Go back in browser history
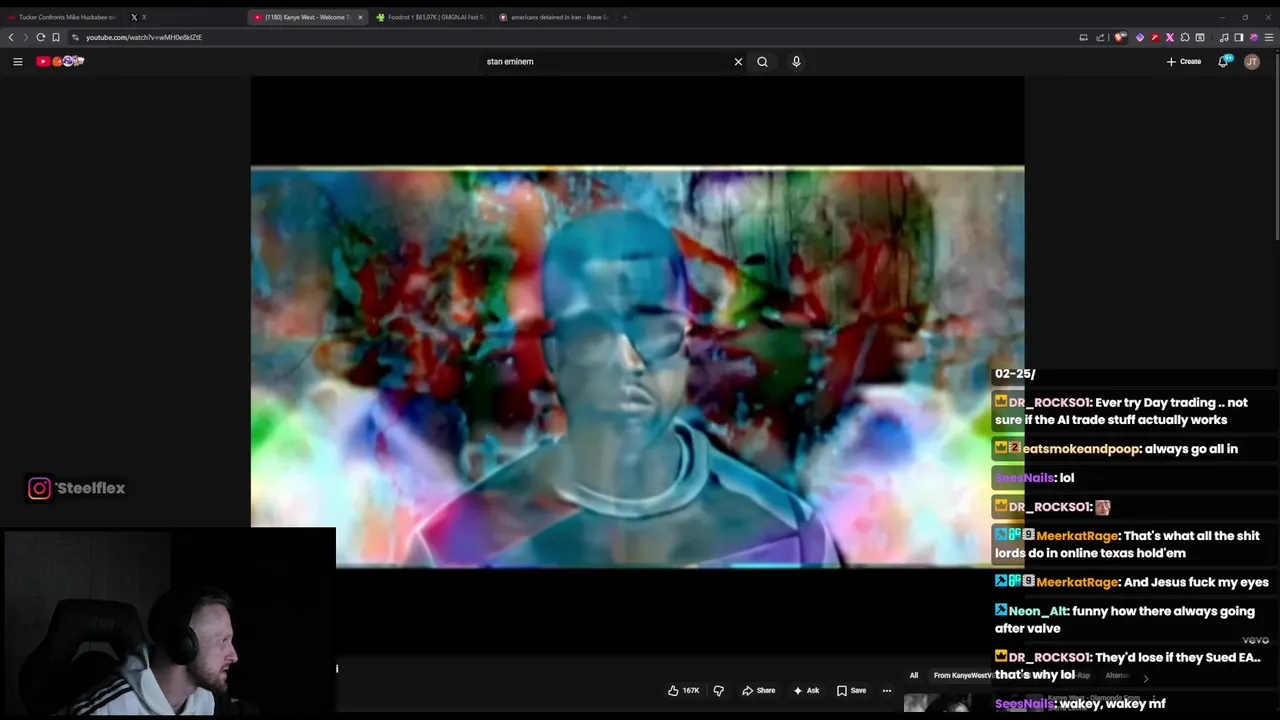This screenshot has width=1280, height=720. pyautogui.click(x=11, y=37)
